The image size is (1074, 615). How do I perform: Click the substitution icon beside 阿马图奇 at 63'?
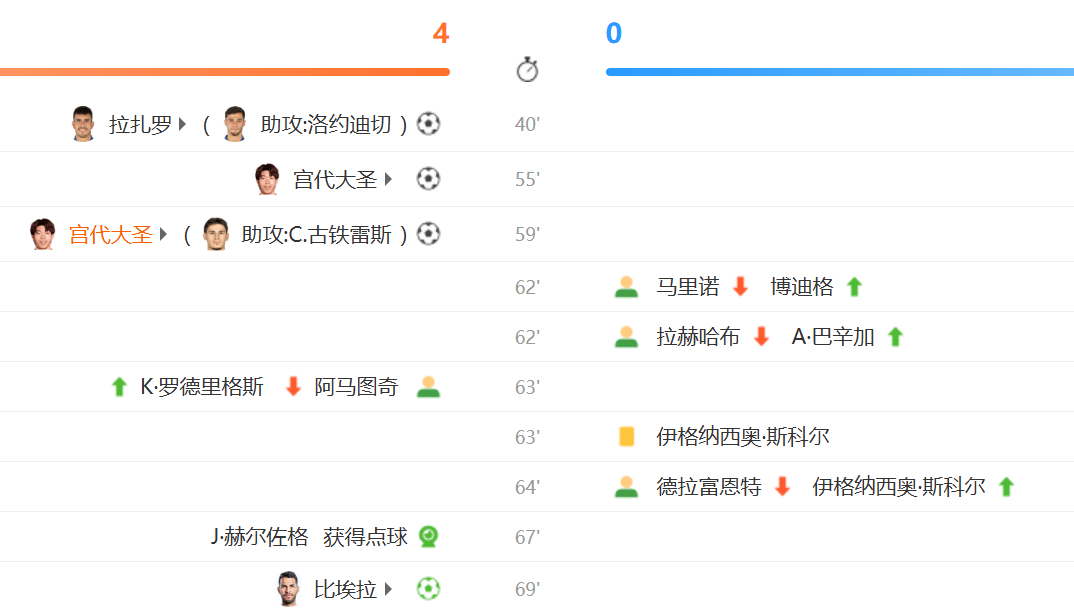pyautogui.click(x=430, y=386)
